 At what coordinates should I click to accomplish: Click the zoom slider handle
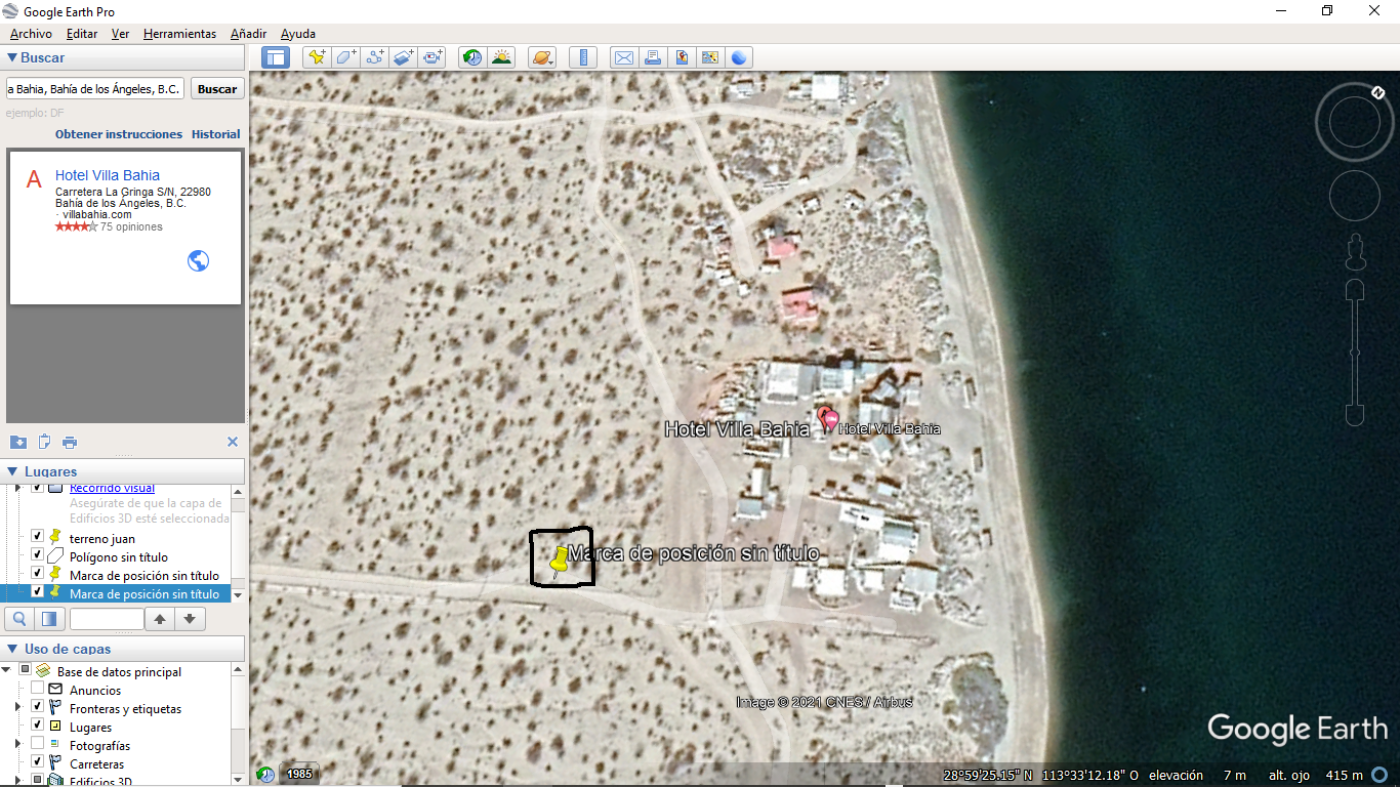point(1355,352)
